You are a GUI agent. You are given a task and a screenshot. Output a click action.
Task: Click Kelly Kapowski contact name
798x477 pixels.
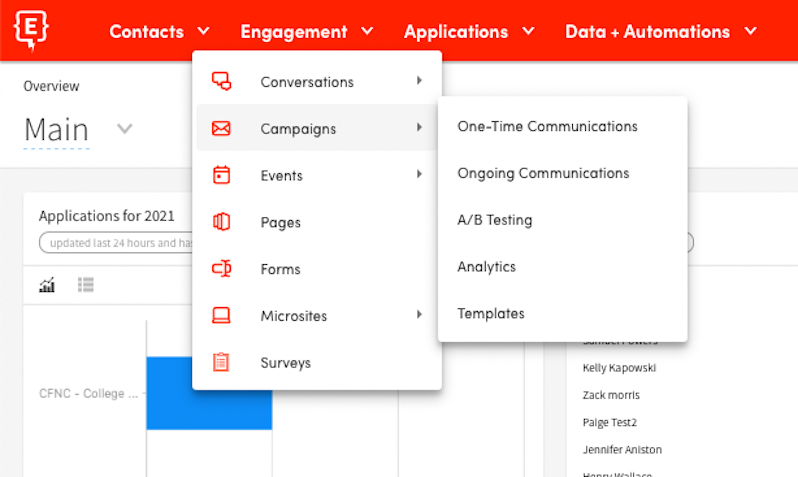pos(619,368)
